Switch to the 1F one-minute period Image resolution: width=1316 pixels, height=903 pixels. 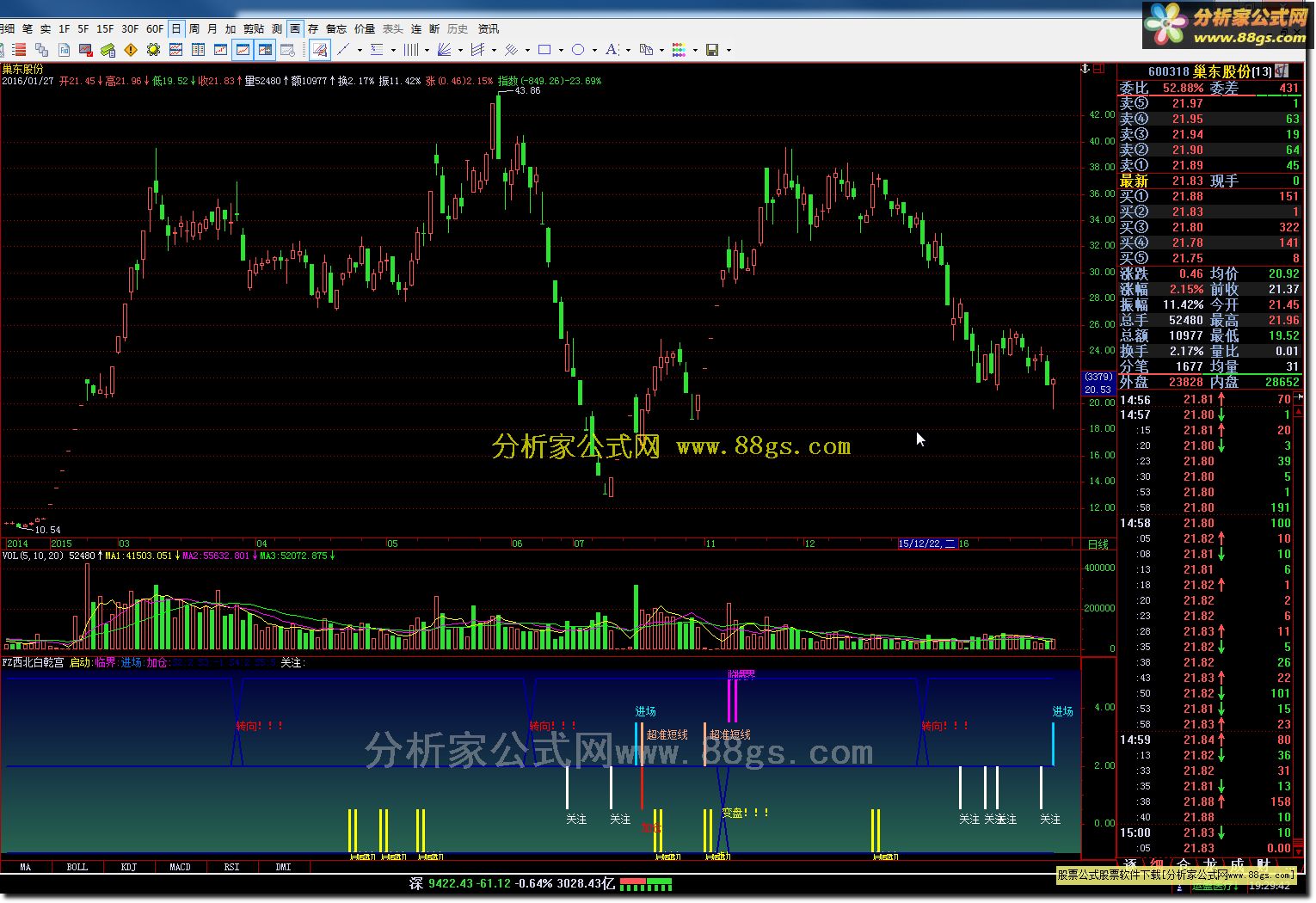[x=65, y=28]
